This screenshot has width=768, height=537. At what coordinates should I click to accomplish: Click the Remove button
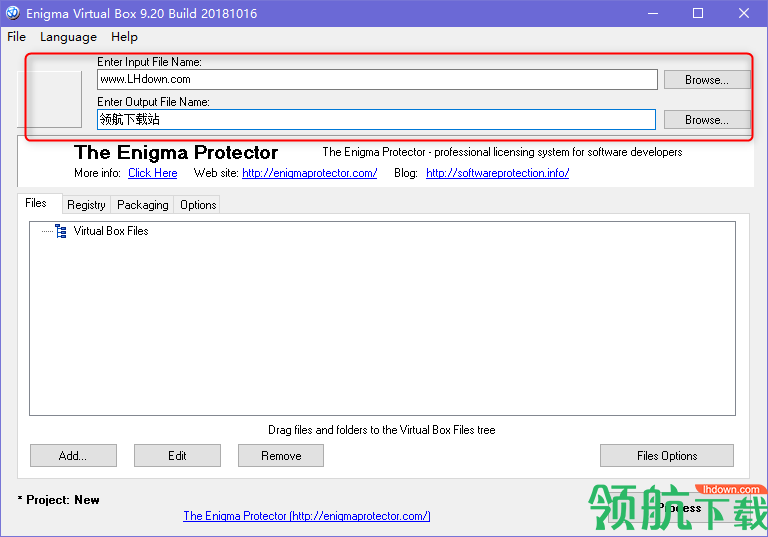click(281, 456)
